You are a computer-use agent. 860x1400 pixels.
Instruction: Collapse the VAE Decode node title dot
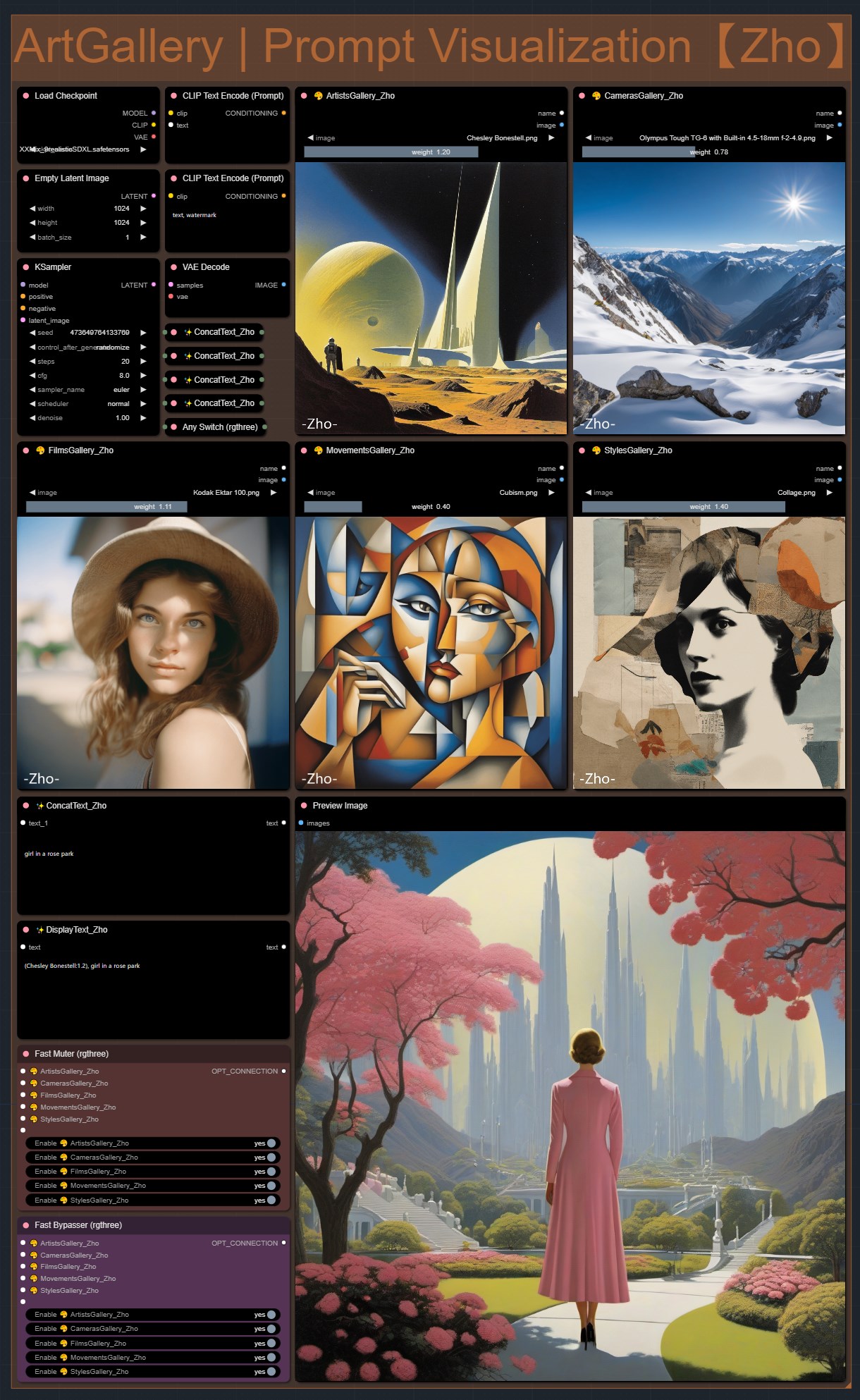pyautogui.click(x=173, y=267)
